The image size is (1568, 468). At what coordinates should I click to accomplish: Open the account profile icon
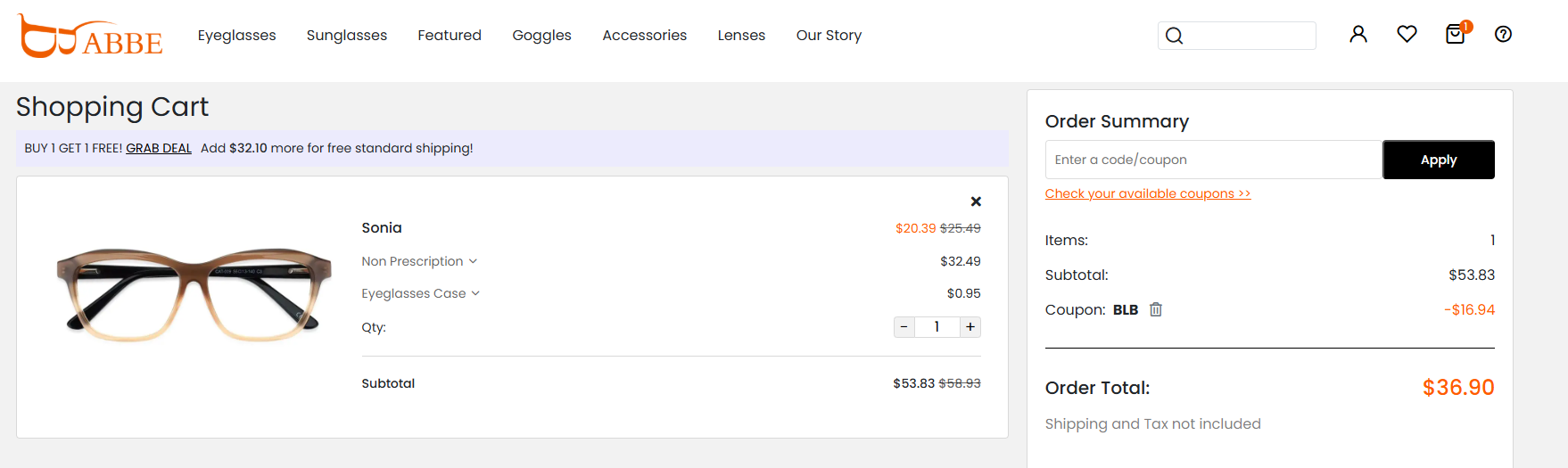click(1358, 34)
